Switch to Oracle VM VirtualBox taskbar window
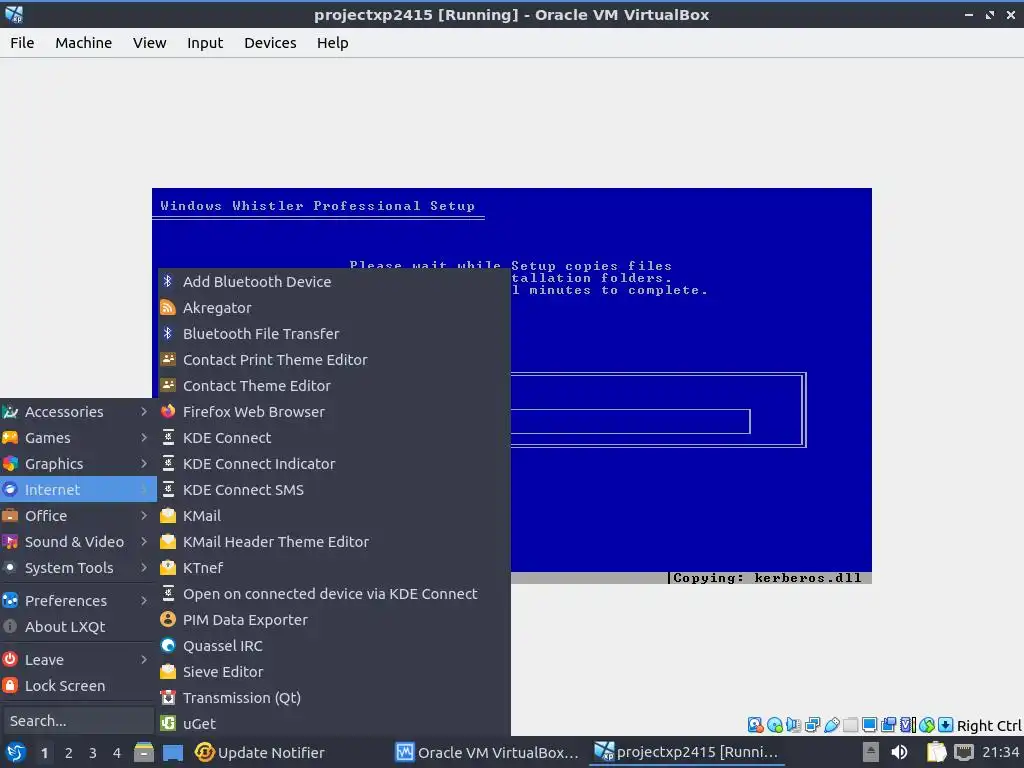Viewport: 1024px width, 768px height. click(x=487, y=752)
